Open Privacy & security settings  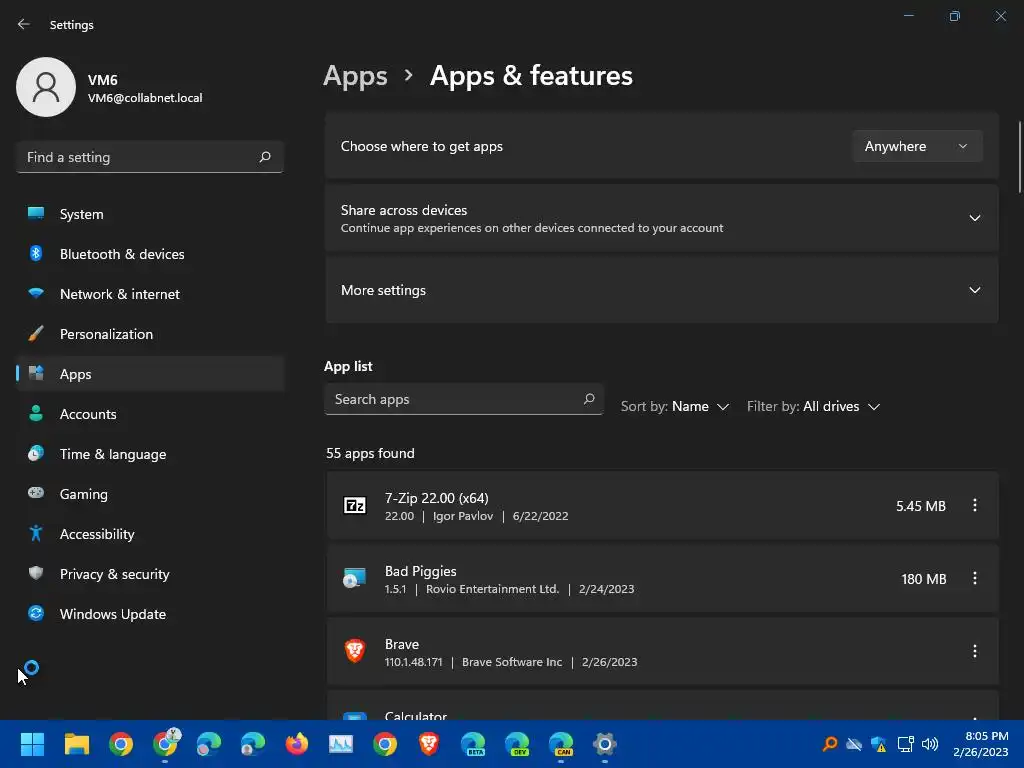pyautogui.click(x=150, y=574)
